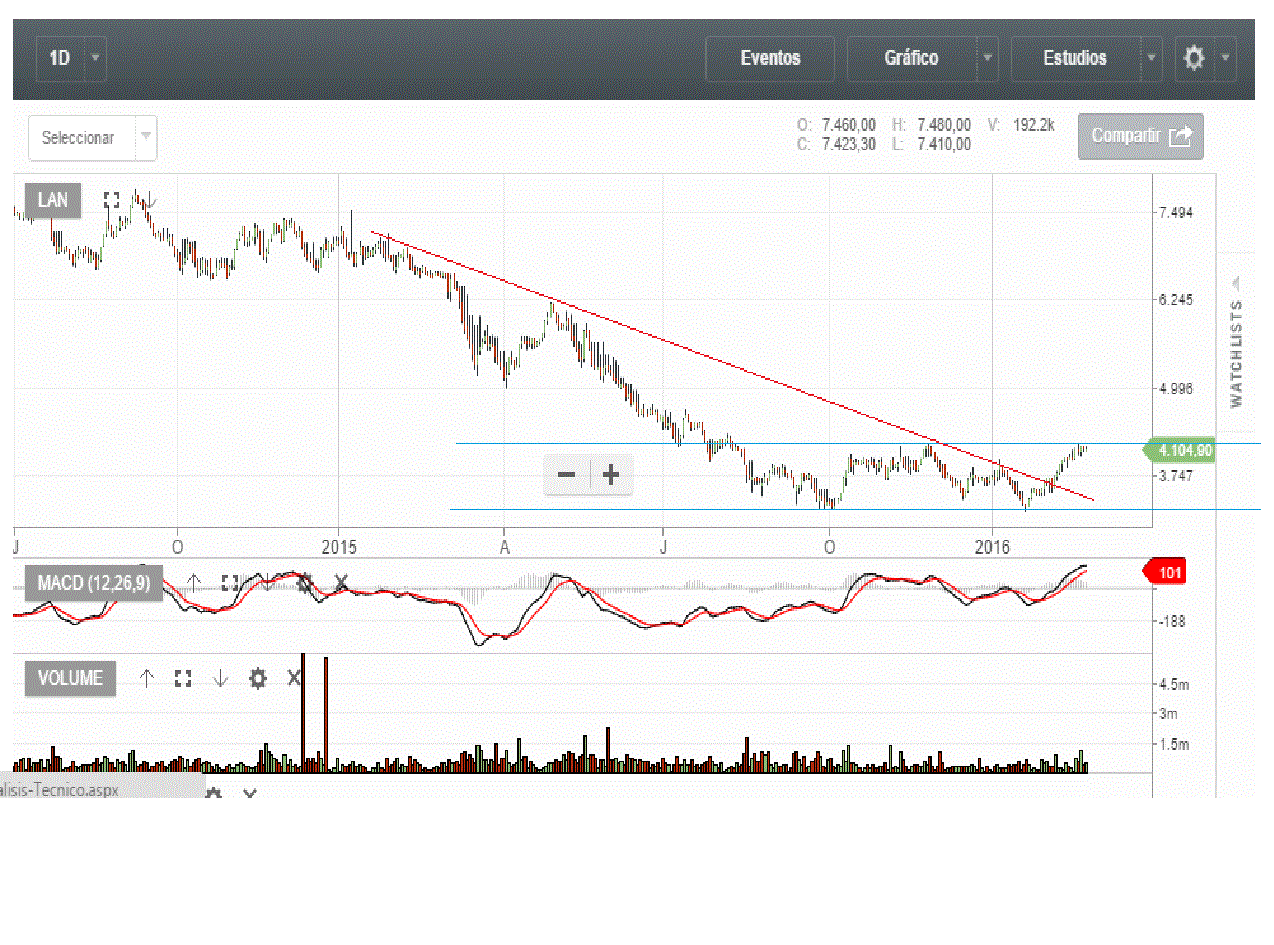
Task: Move the MACD panel up
Action: (x=194, y=582)
